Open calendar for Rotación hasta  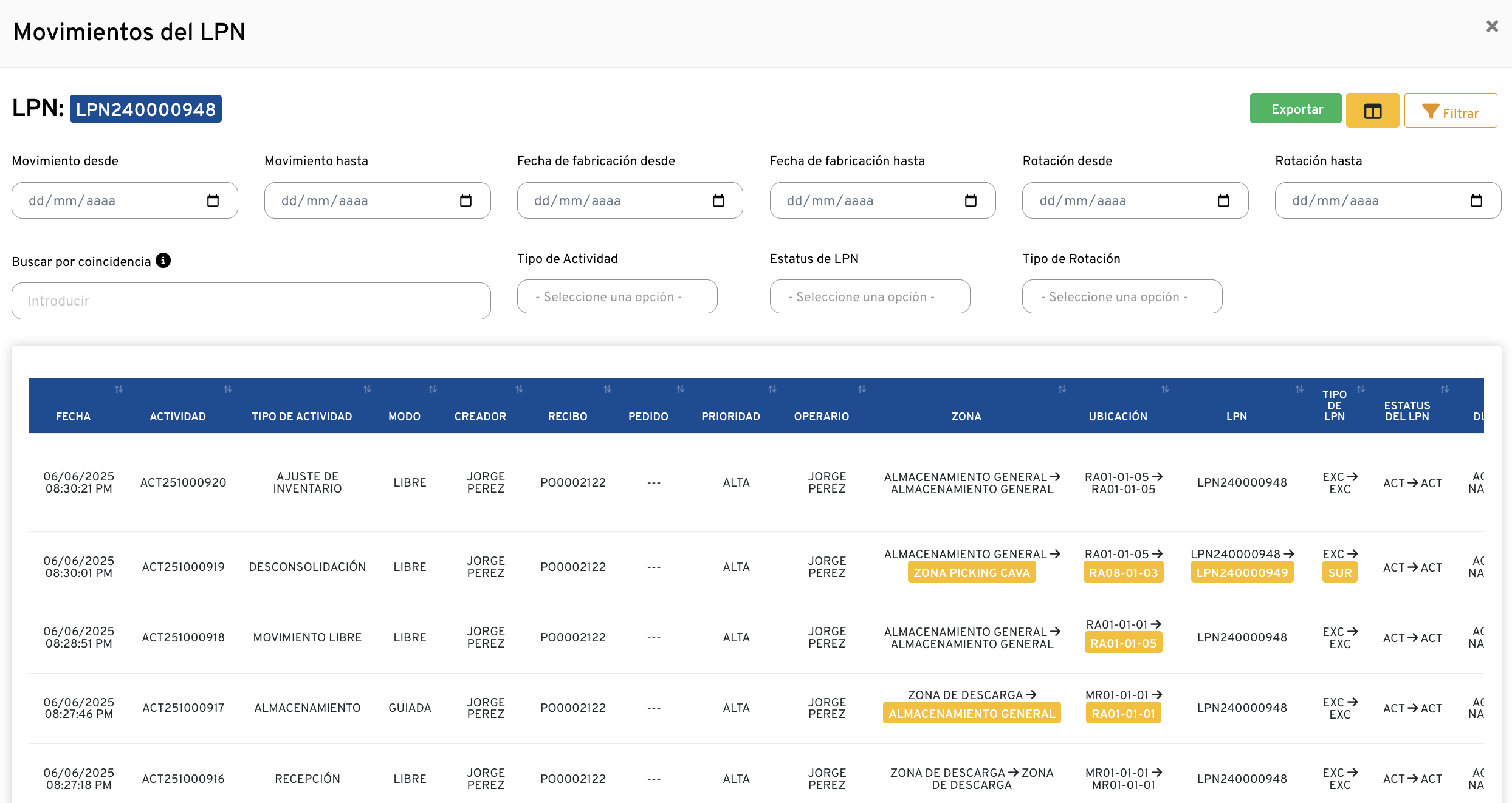coord(1476,200)
